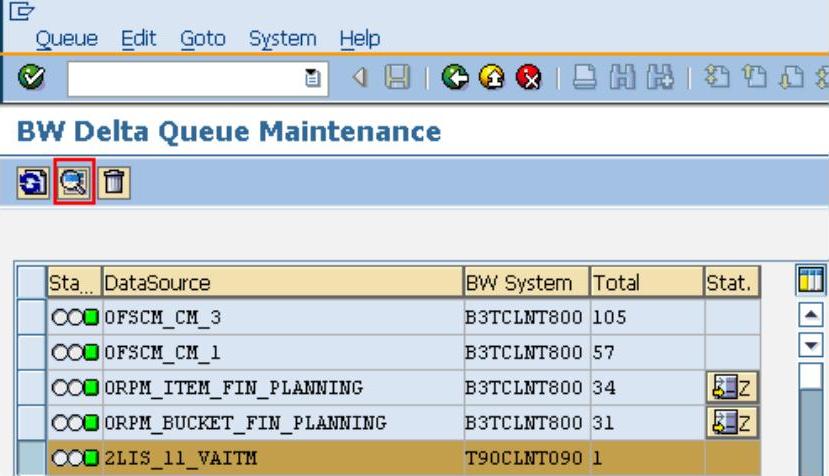Click the yellow Exit arrow icon
This screenshot has height=476, width=829.
492,78
